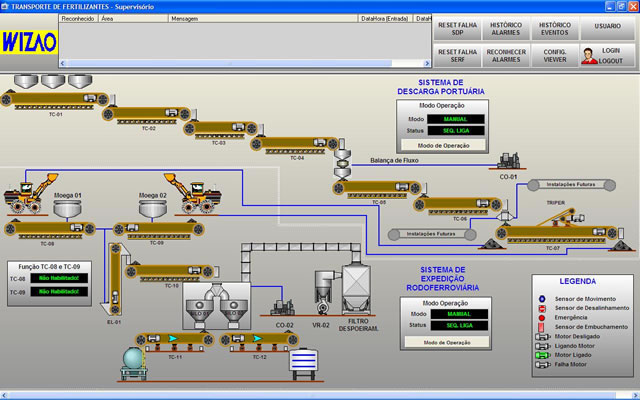Viewport: 640px width, 400px height.
Task: Select the TC-03 conveyor motor icon
Action: [x=238, y=127]
